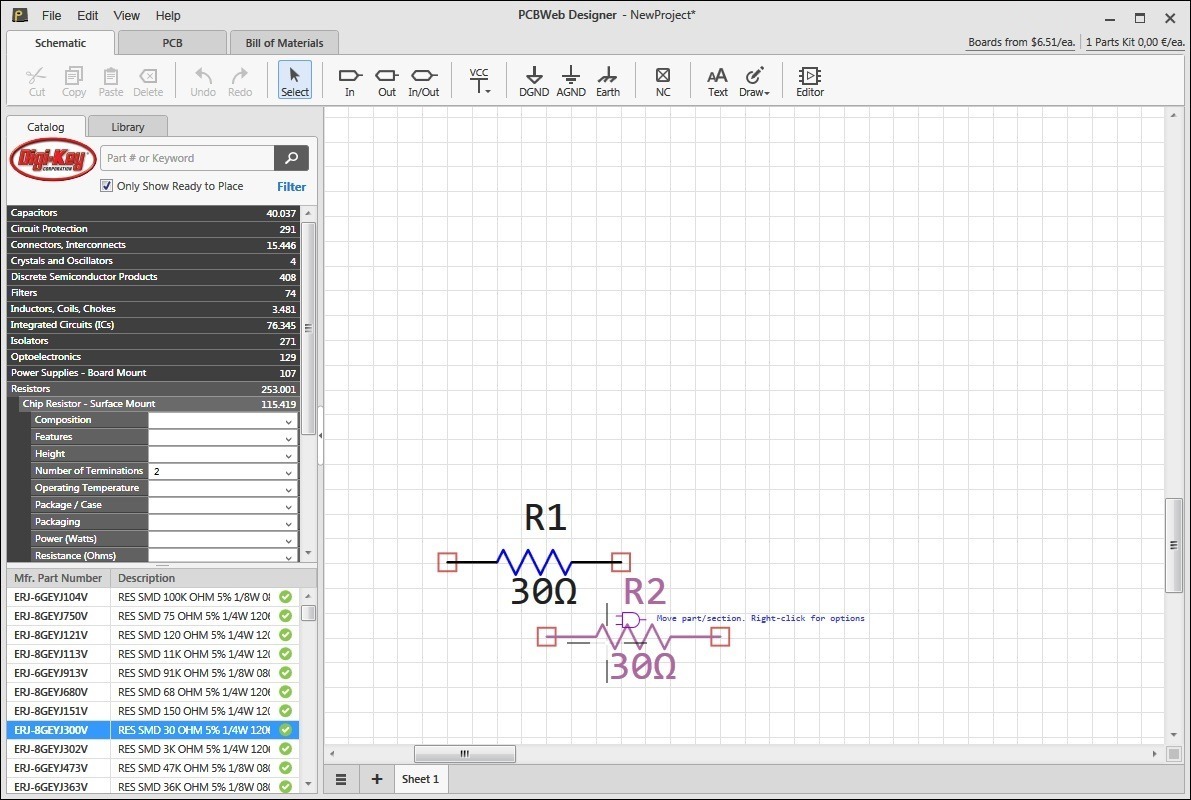Click the PCBWeb app logo icon
The image size is (1191, 800).
pos(20,15)
